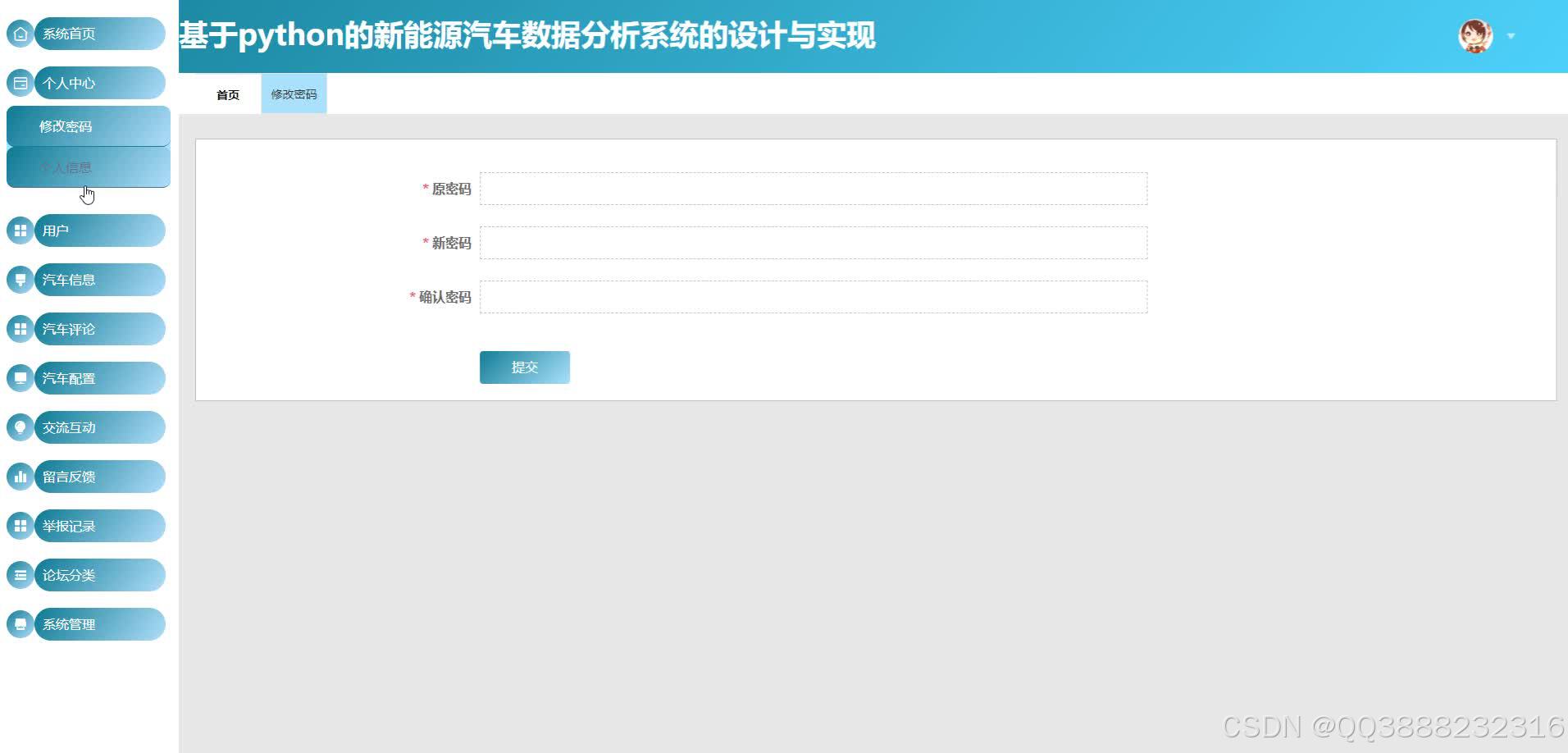Click the bar chart icon beside 留言反馈

[21, 477]
